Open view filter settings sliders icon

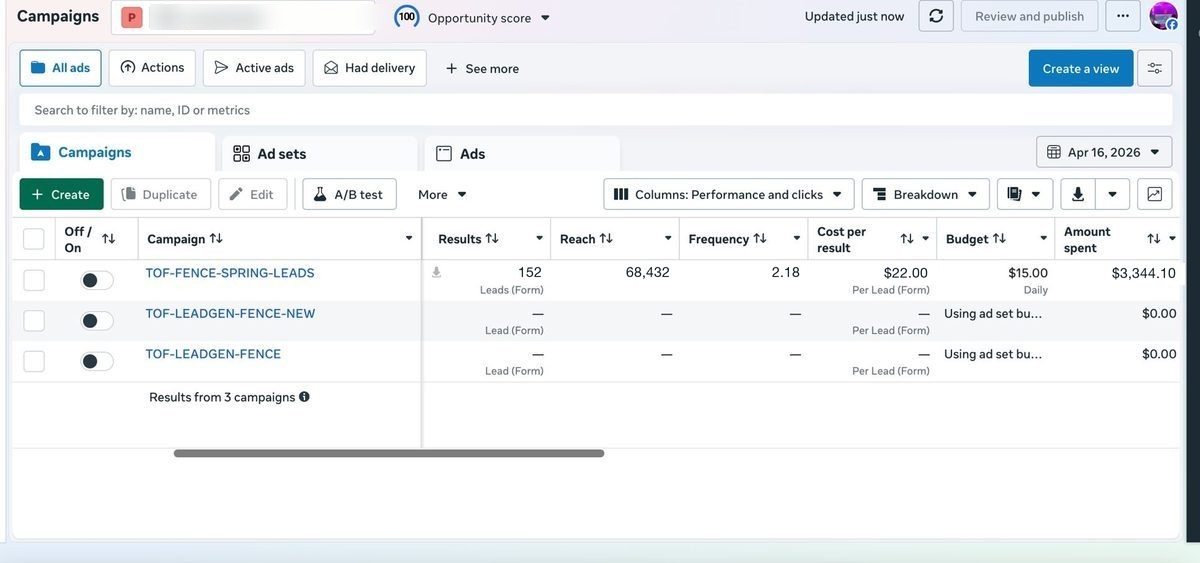pos(1155,68)
